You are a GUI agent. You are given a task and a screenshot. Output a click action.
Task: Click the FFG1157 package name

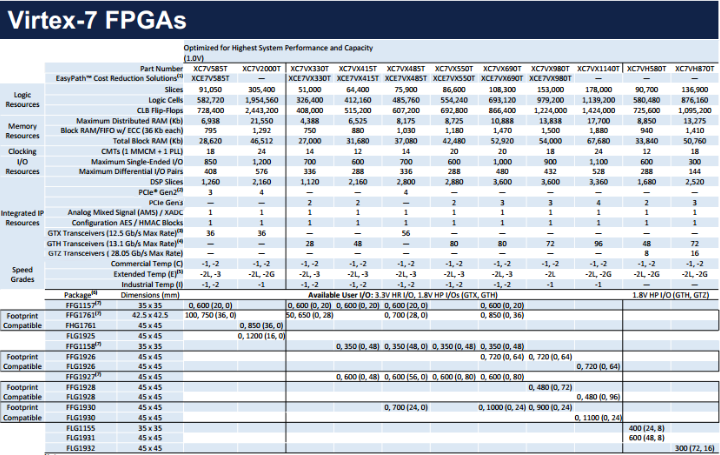(x=83, y=305)
